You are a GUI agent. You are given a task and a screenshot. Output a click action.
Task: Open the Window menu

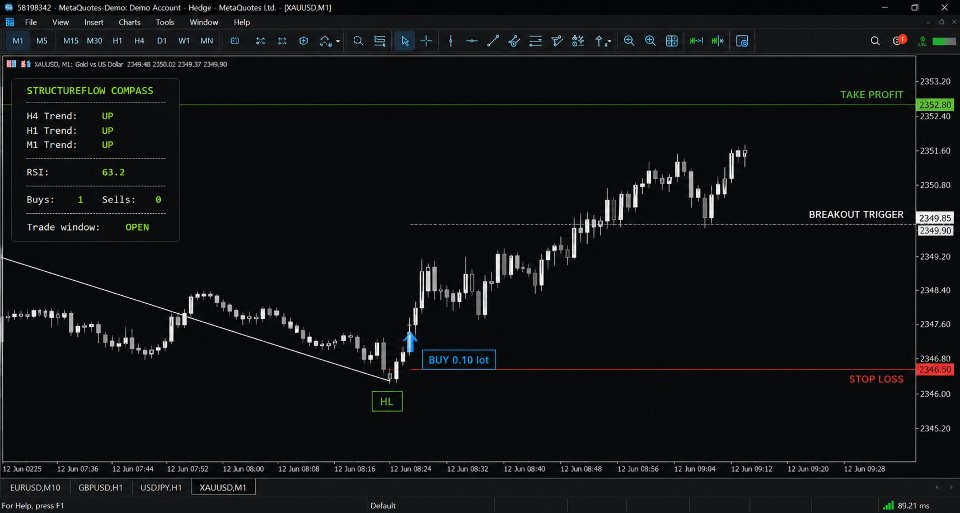tap(203, 22)
